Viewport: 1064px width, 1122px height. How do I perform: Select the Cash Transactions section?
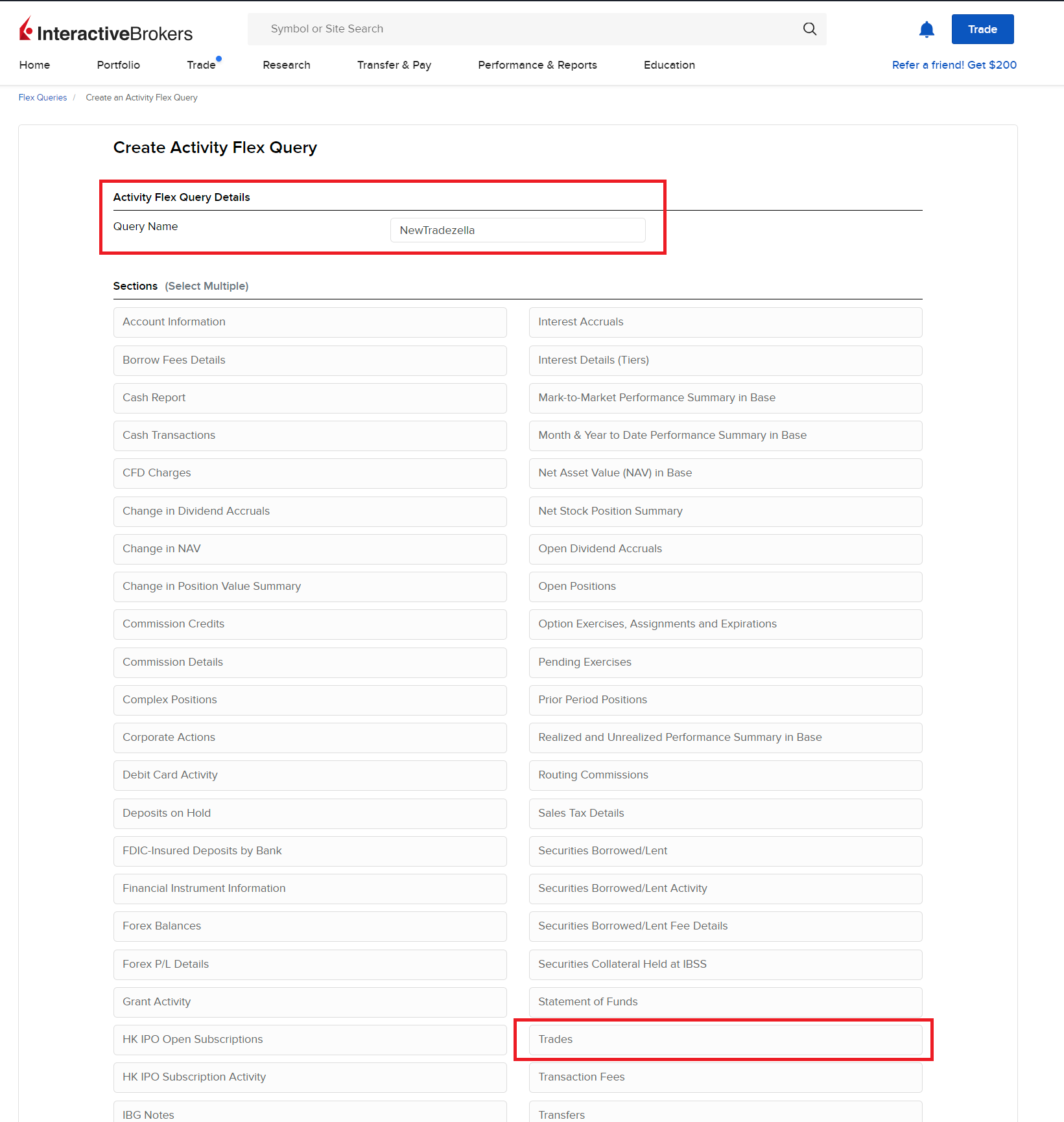tap(310, 436)
